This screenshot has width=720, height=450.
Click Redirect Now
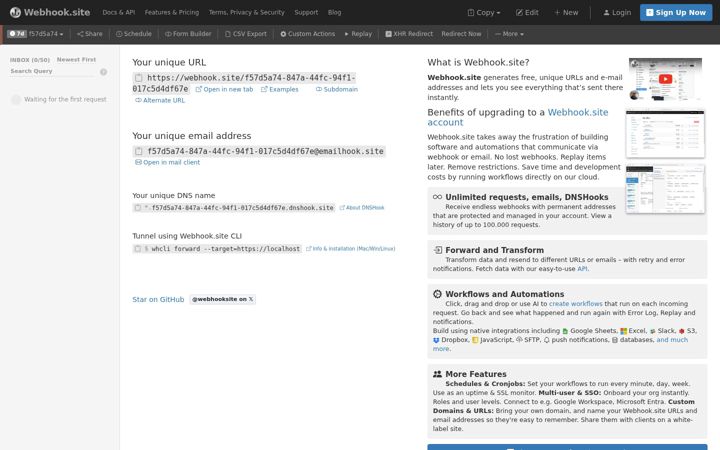[x=461, y=34]
